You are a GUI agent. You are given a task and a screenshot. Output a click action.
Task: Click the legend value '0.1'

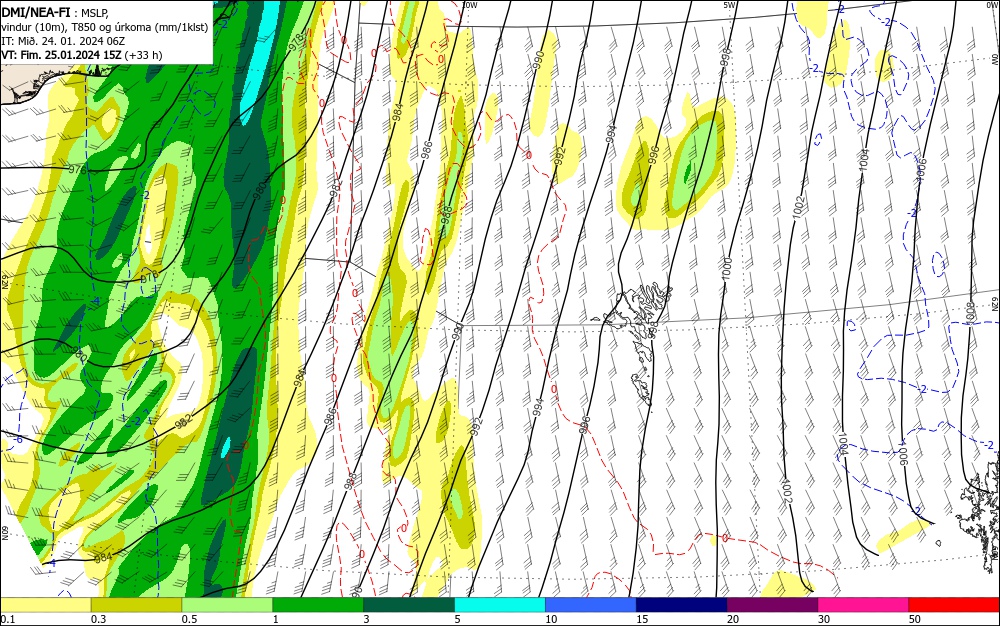(x=8, y=619)
